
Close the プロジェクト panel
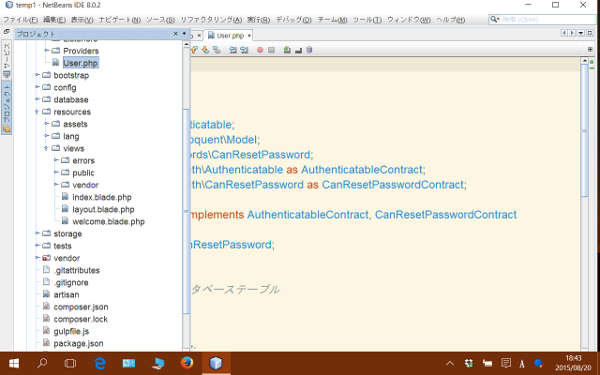[x=175, y=34]
